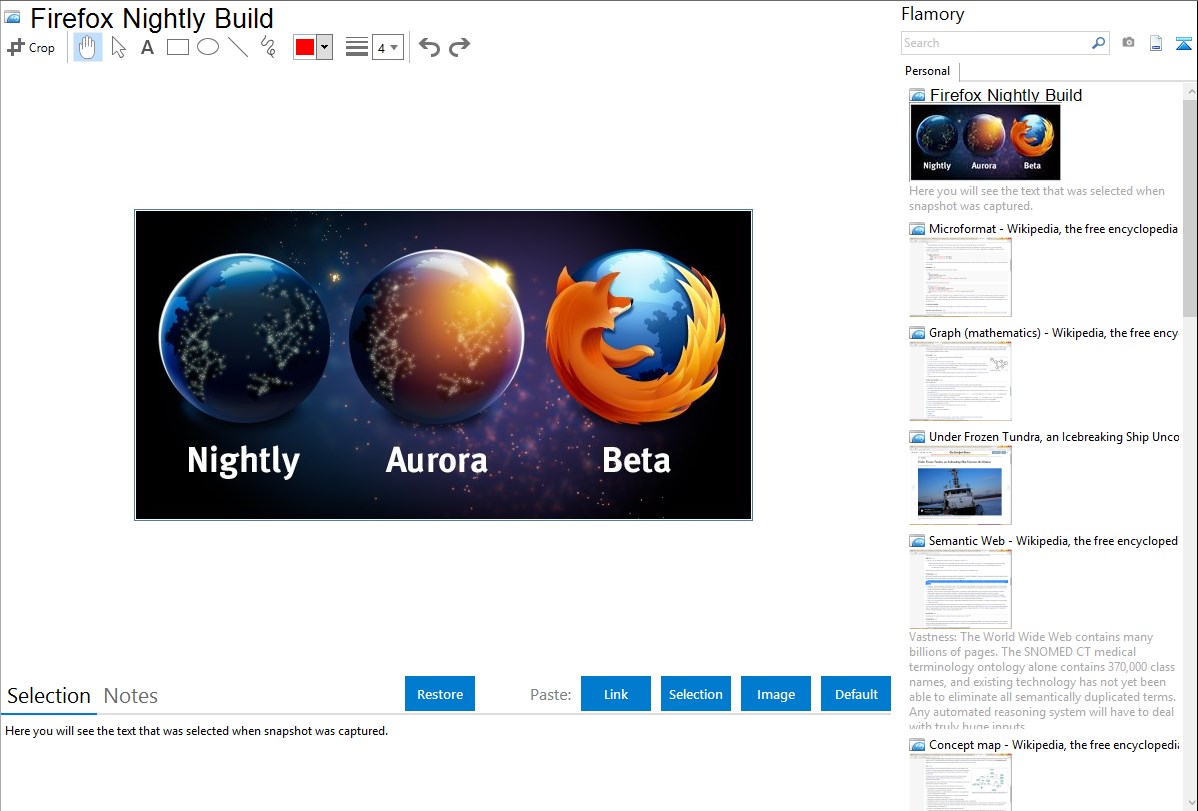Viewport: 1198px width, 811px height.
Task: Pick the rectangle shape tool
Action: coord(178,47)
